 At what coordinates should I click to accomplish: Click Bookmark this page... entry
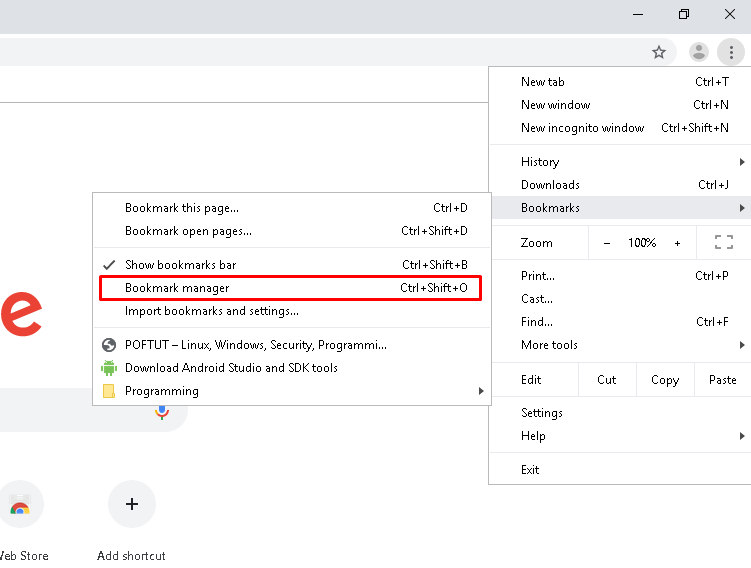pyautogui.click(x=292, y=208)
